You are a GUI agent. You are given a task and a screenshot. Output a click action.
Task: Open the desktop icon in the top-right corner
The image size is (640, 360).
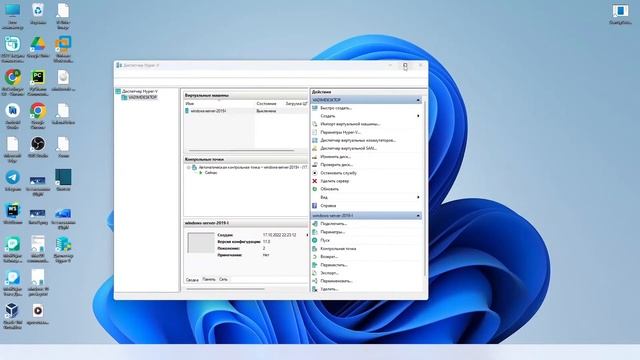coord(620,14)
